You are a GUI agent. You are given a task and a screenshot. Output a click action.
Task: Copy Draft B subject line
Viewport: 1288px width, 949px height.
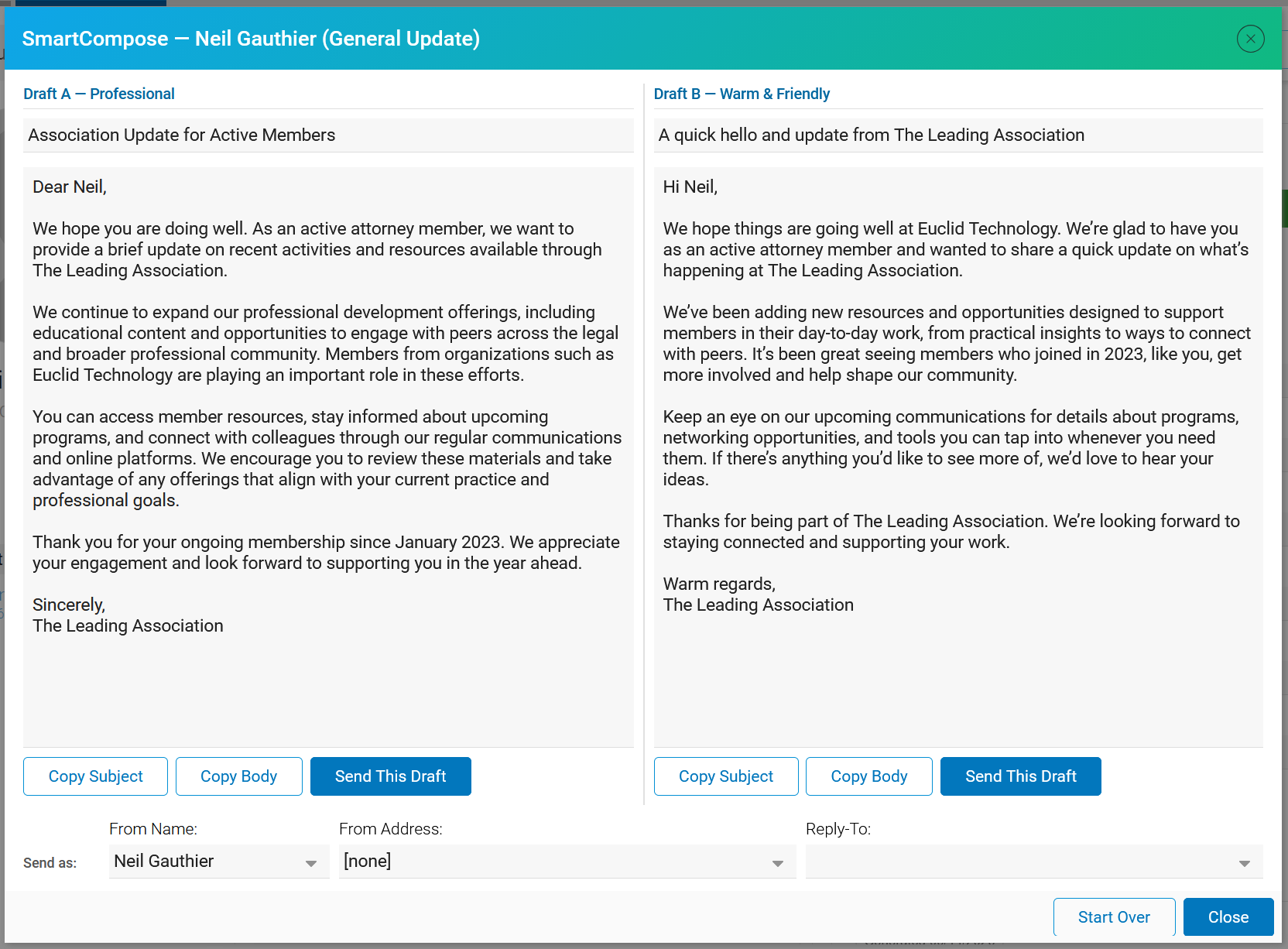pyautogui.click(x=726, y=776)
